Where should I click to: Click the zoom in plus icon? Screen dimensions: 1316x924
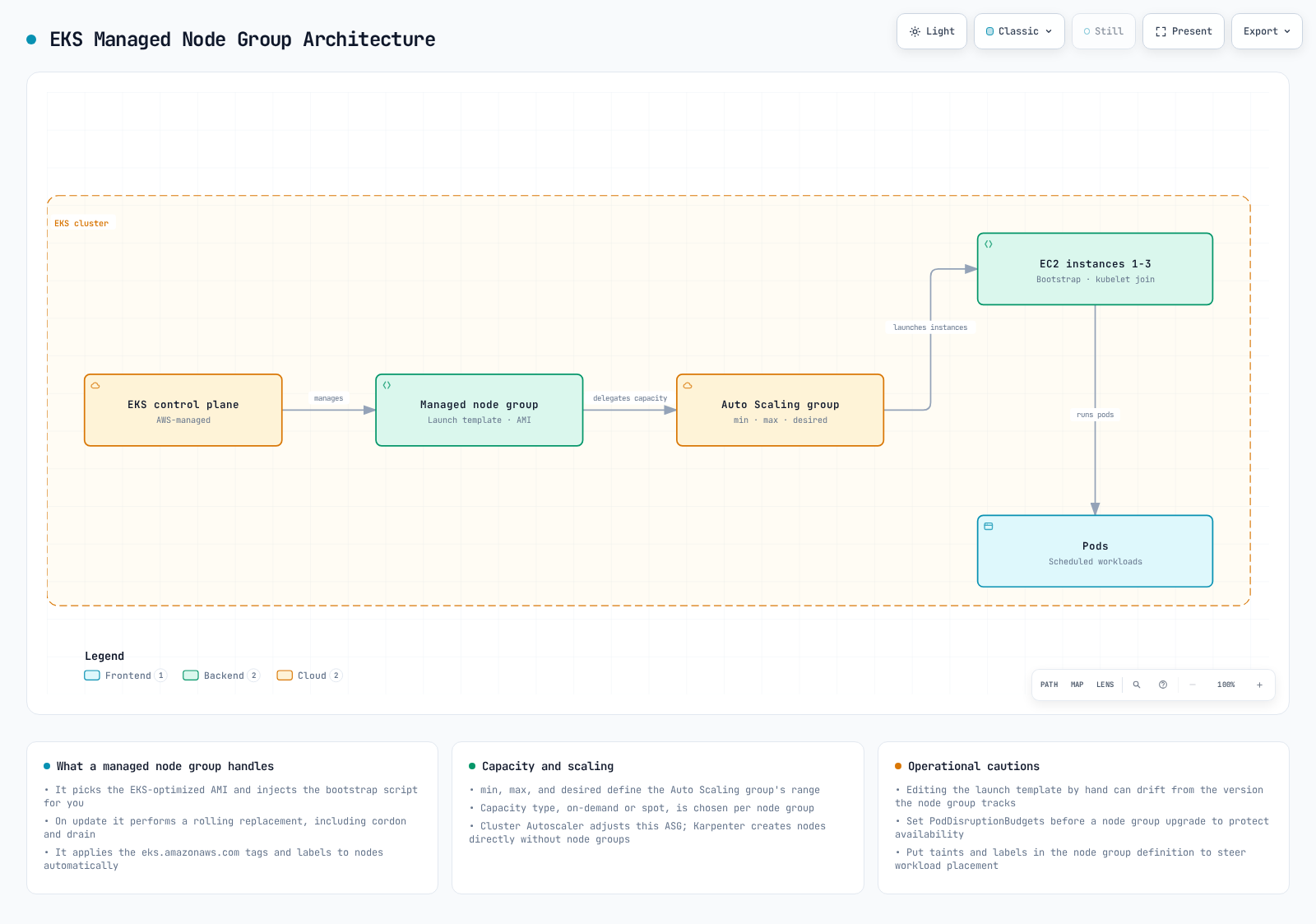[x=1259, y=685]
